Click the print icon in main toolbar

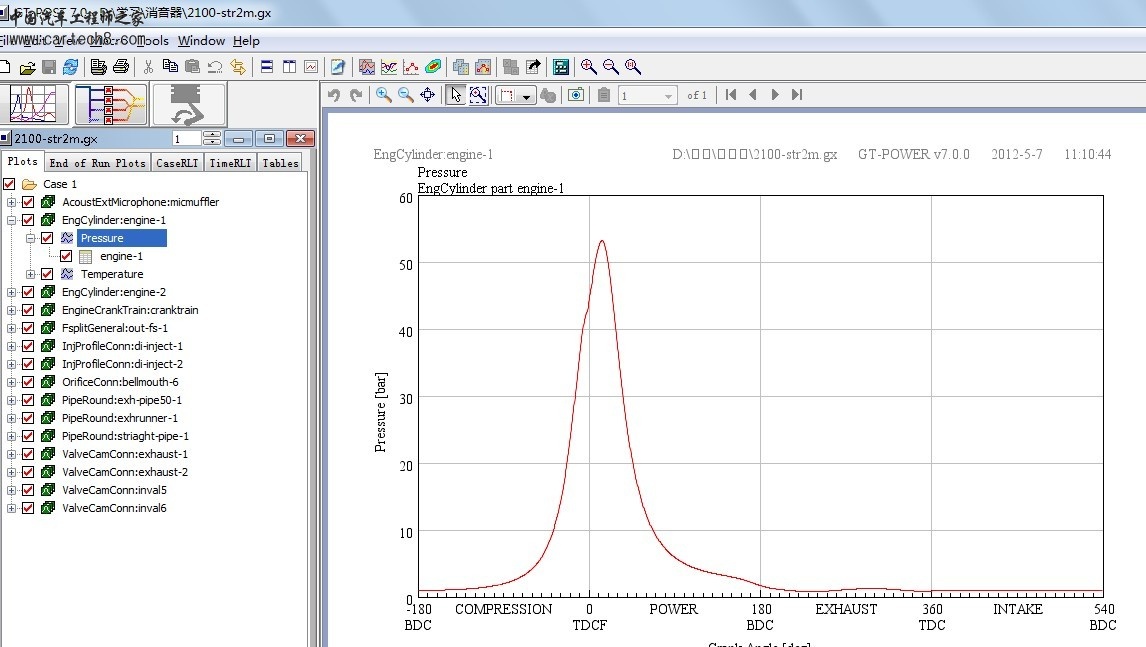tap(121, 67)
